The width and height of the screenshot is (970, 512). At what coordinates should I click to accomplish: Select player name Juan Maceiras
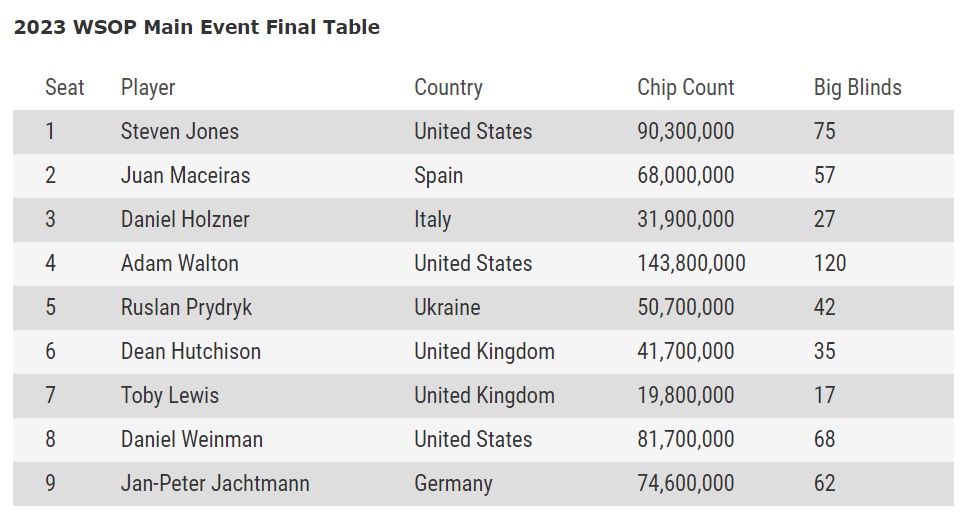pos(185,175)
